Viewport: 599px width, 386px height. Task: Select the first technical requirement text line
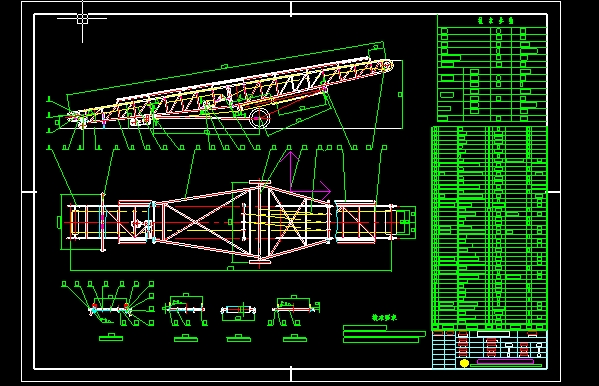365,328
